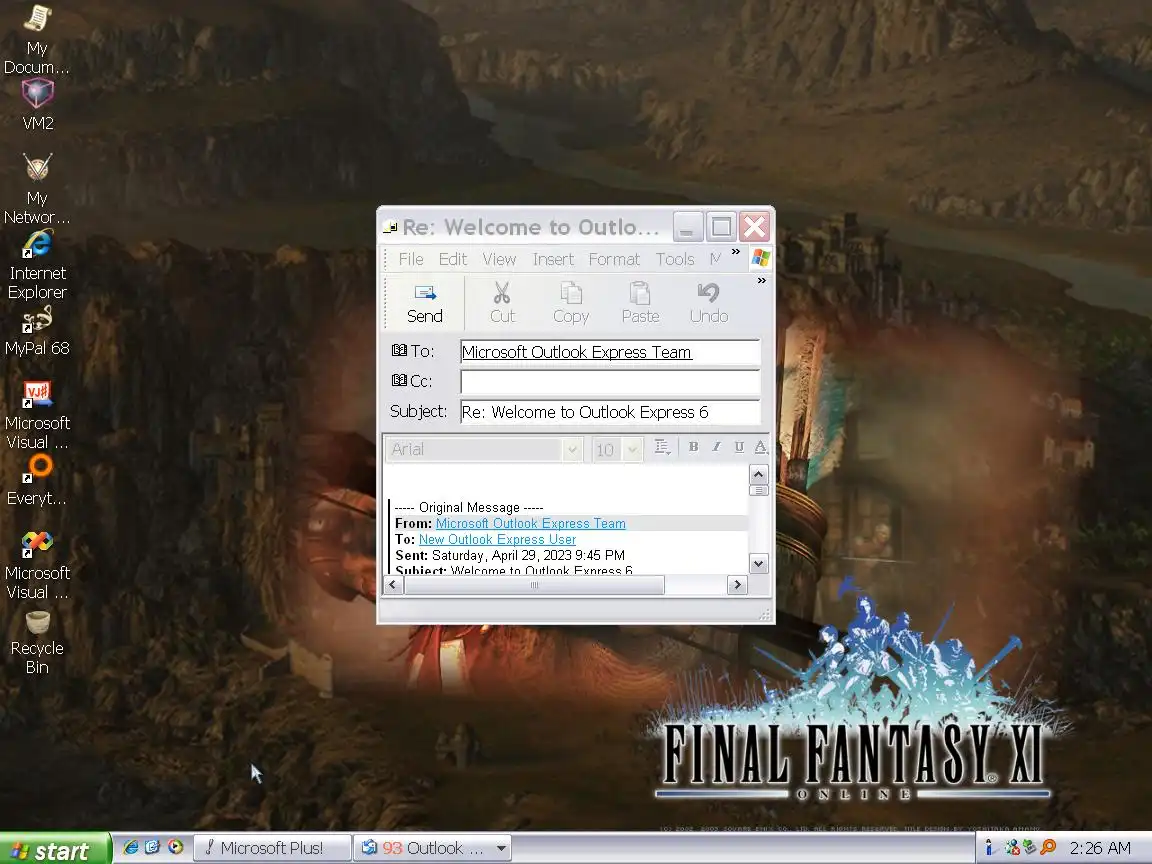Expand the font size 10 dropdown
The width and height of the screenshot is (1152, 864).
click(x=633, y=450)
